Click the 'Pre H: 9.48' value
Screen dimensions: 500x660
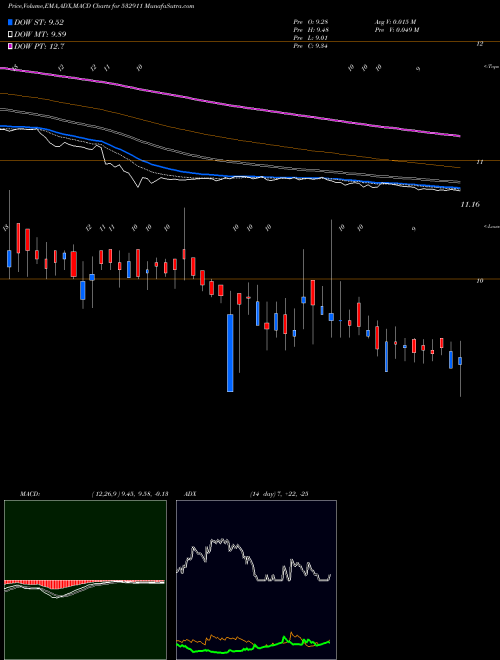click(x=311, y=30)
